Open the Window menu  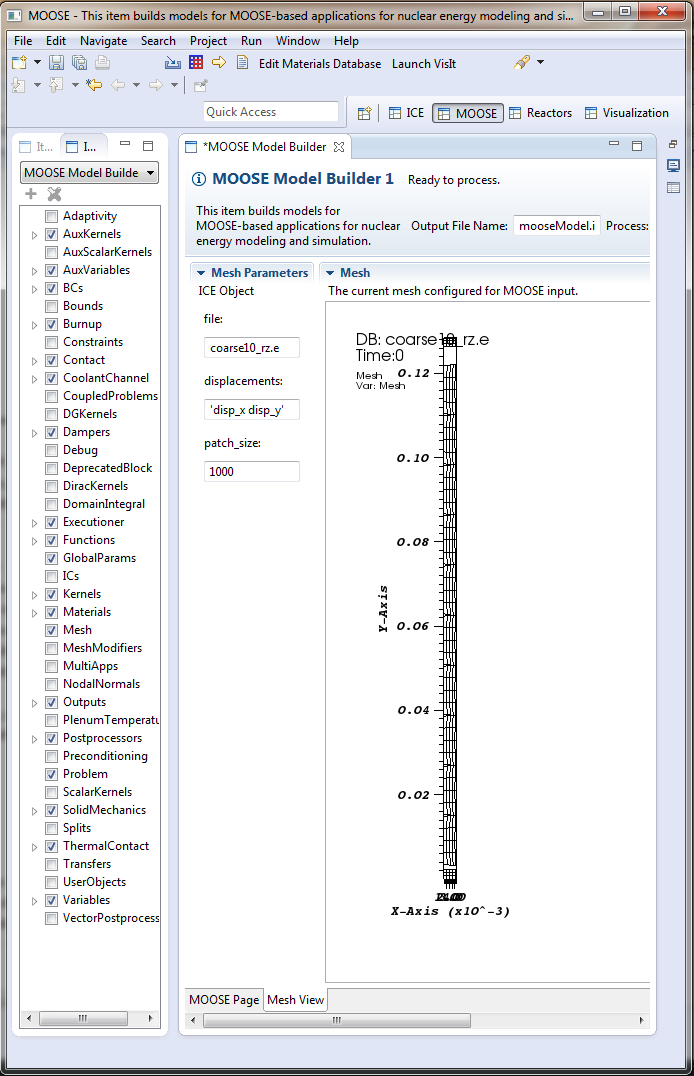[x=298, y=41]
